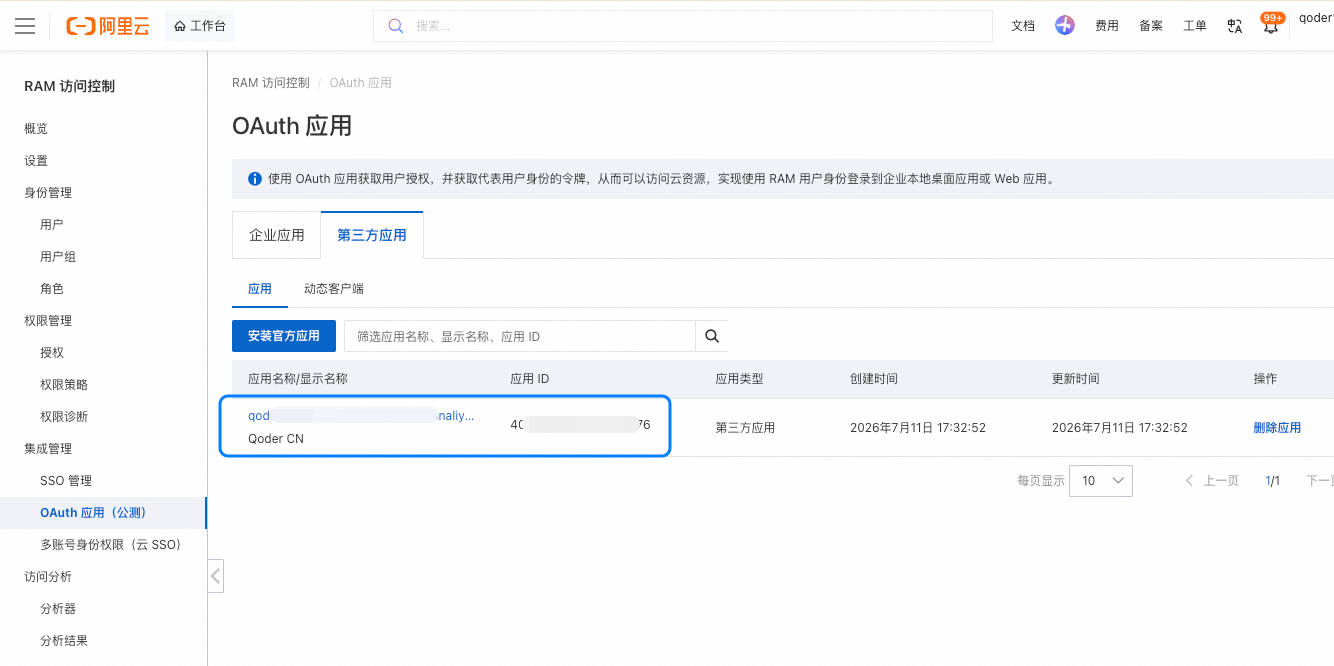Select the 动态客户端 sub-tab
The image size is (1334, 666).
(334, 289)
